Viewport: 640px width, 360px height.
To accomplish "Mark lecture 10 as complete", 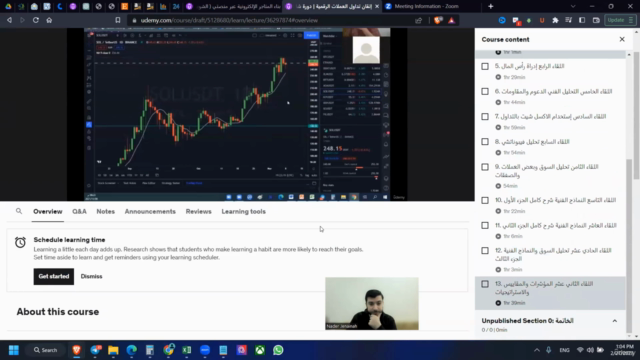I will coord(485,200).
